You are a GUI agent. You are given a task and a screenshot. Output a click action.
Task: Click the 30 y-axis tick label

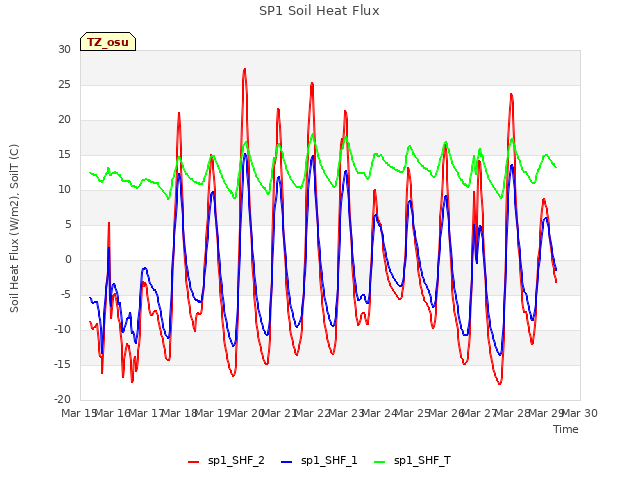pos(64,49)
